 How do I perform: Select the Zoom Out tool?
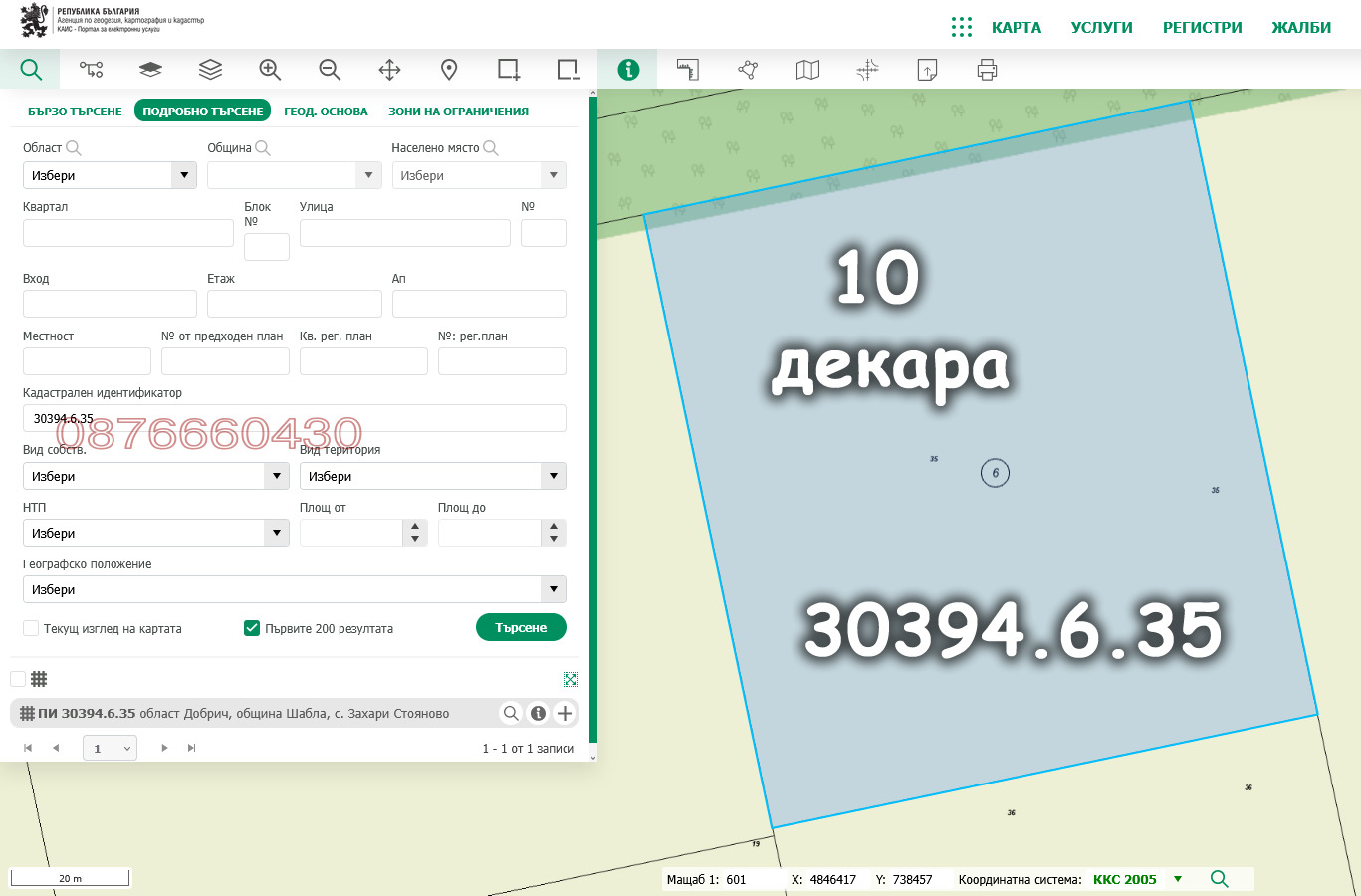click(x=329, y=70)
